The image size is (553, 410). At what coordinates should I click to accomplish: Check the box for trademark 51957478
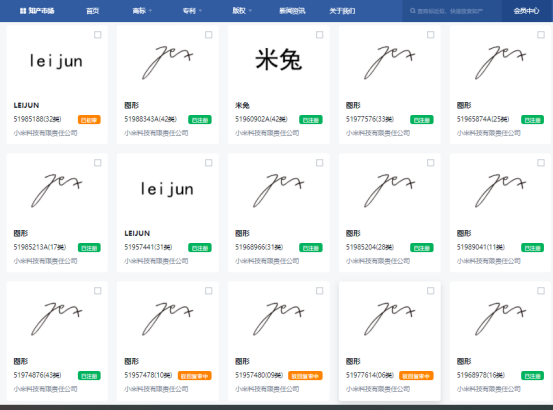coord(208,290)
